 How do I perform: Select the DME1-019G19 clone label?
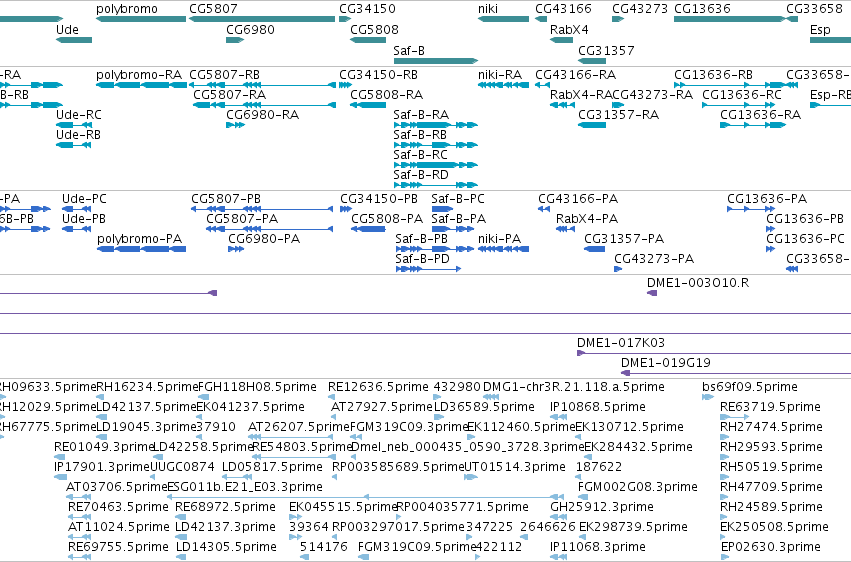(666, 362)
